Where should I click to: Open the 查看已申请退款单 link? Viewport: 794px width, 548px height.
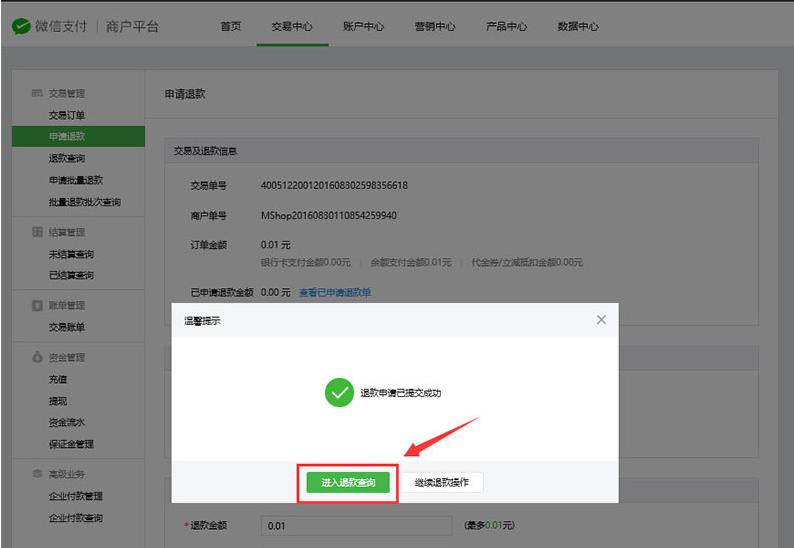tap(335, 293)
